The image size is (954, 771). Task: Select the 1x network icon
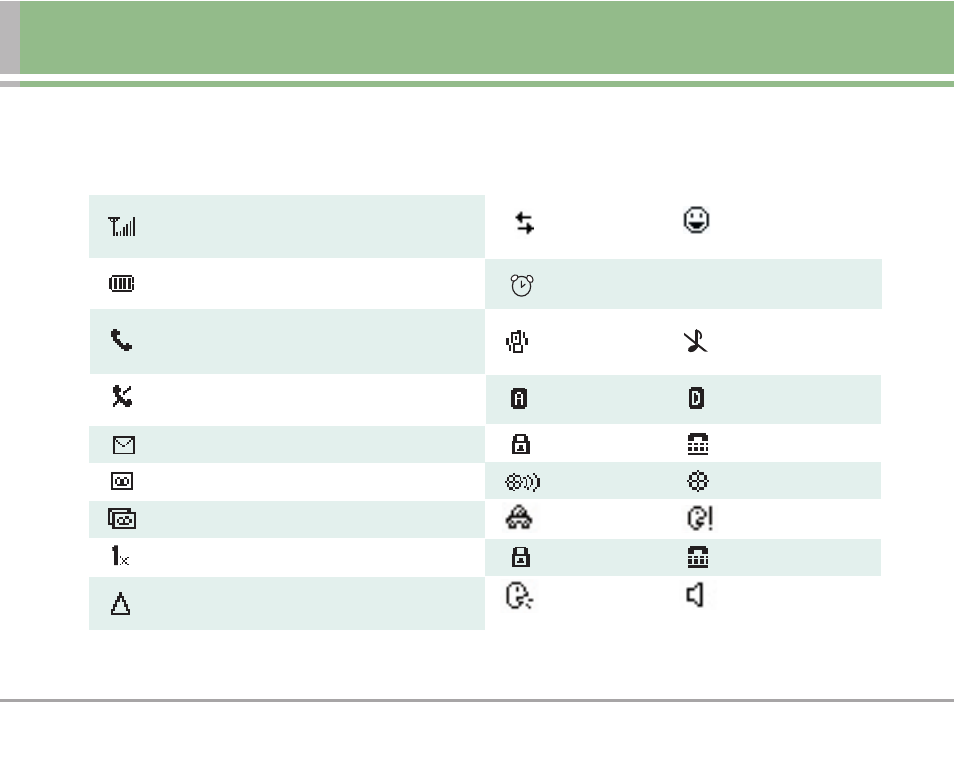(120, 556)
